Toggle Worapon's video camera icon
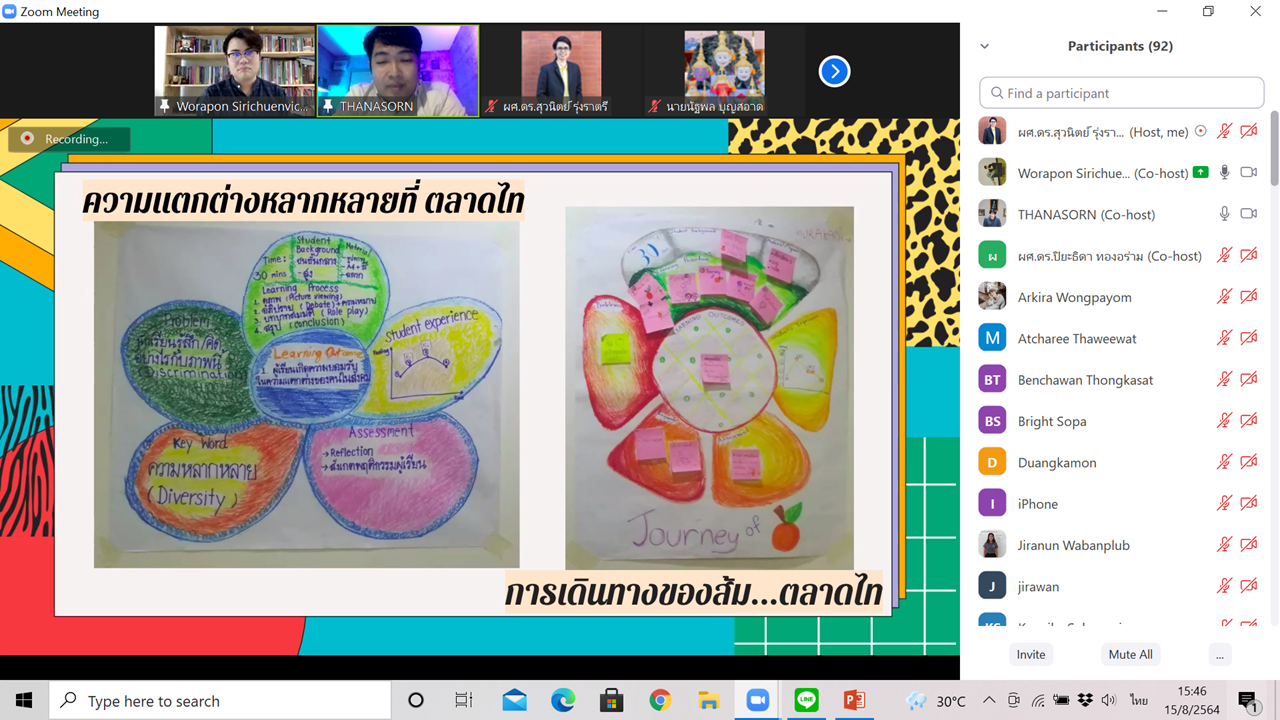1280x720 pixels. [x=1248, y=173]
